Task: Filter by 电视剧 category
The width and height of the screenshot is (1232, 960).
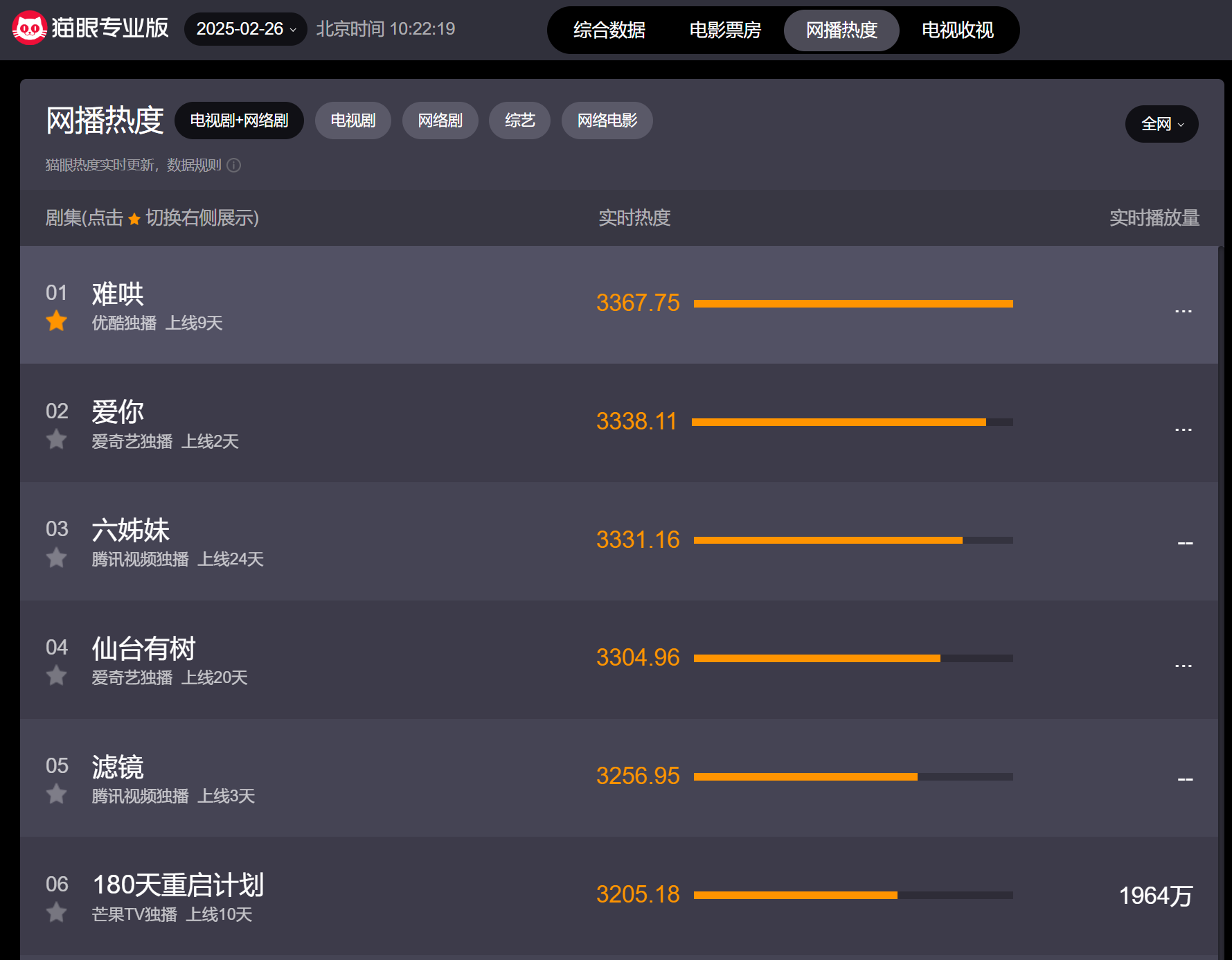Action: pos(352,121)
